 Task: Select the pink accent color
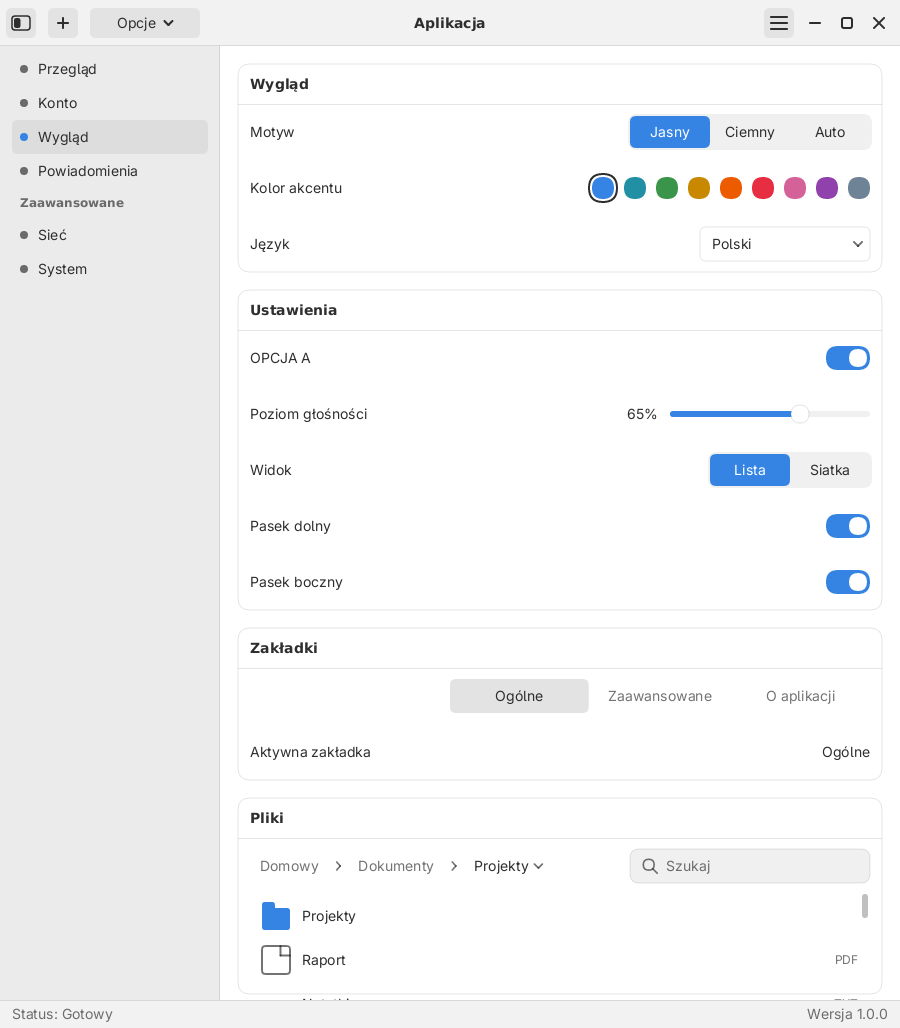(795, 188)
